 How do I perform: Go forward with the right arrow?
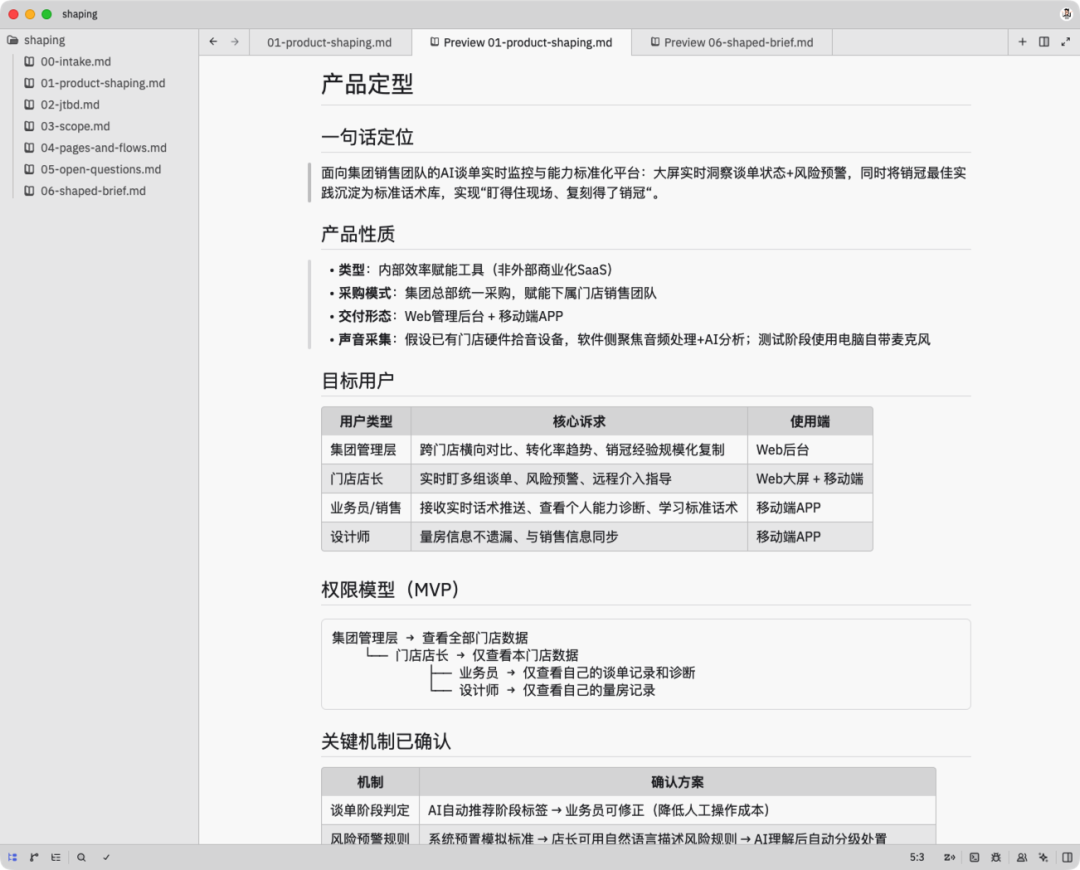[x=235, y=42]
